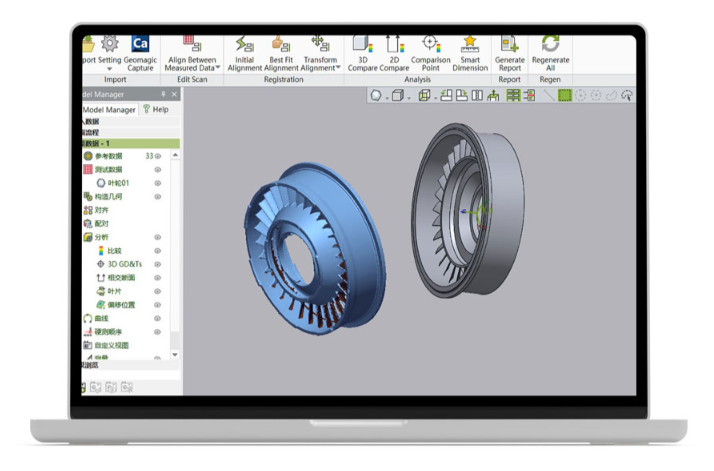Close the Model Manager panel
This screenshot has width=714, height=471.
pyautogui.click(x=174, y=94)
